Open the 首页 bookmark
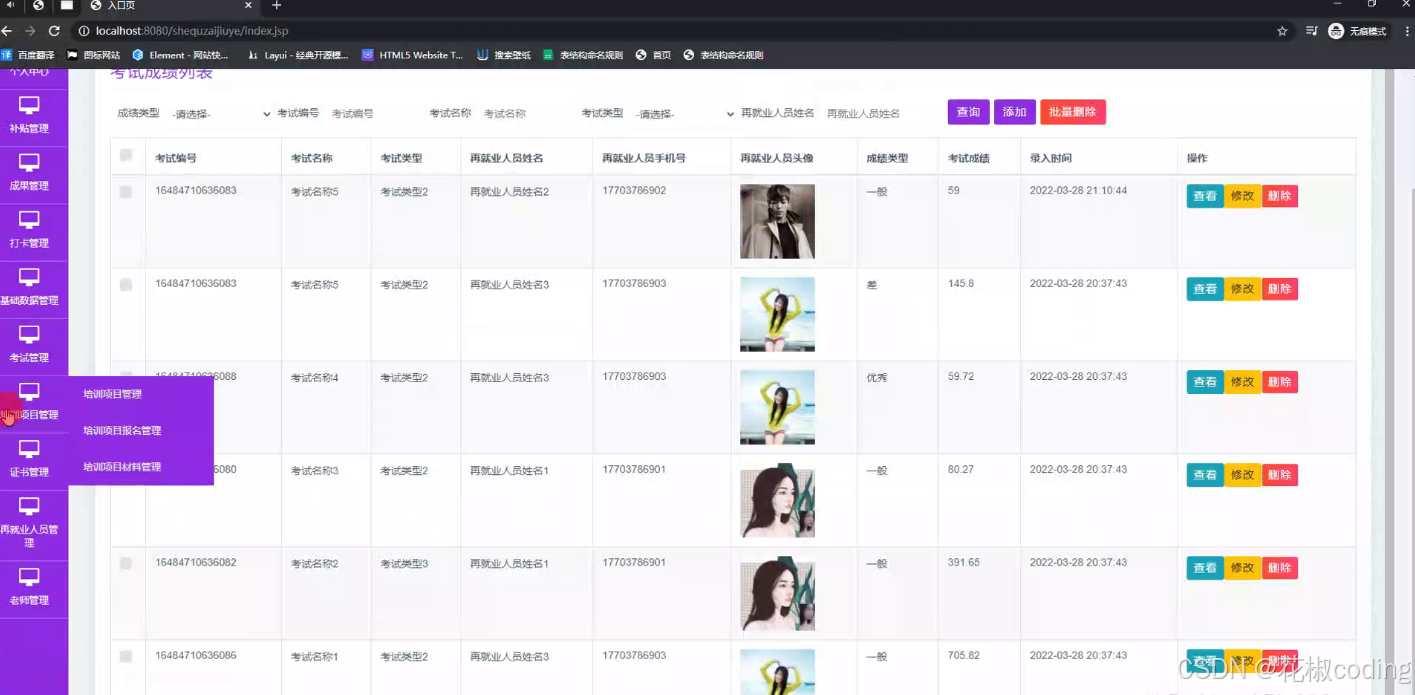This screenshot has width=1415, height=695. pyautogui.click(x=654, y=55)
